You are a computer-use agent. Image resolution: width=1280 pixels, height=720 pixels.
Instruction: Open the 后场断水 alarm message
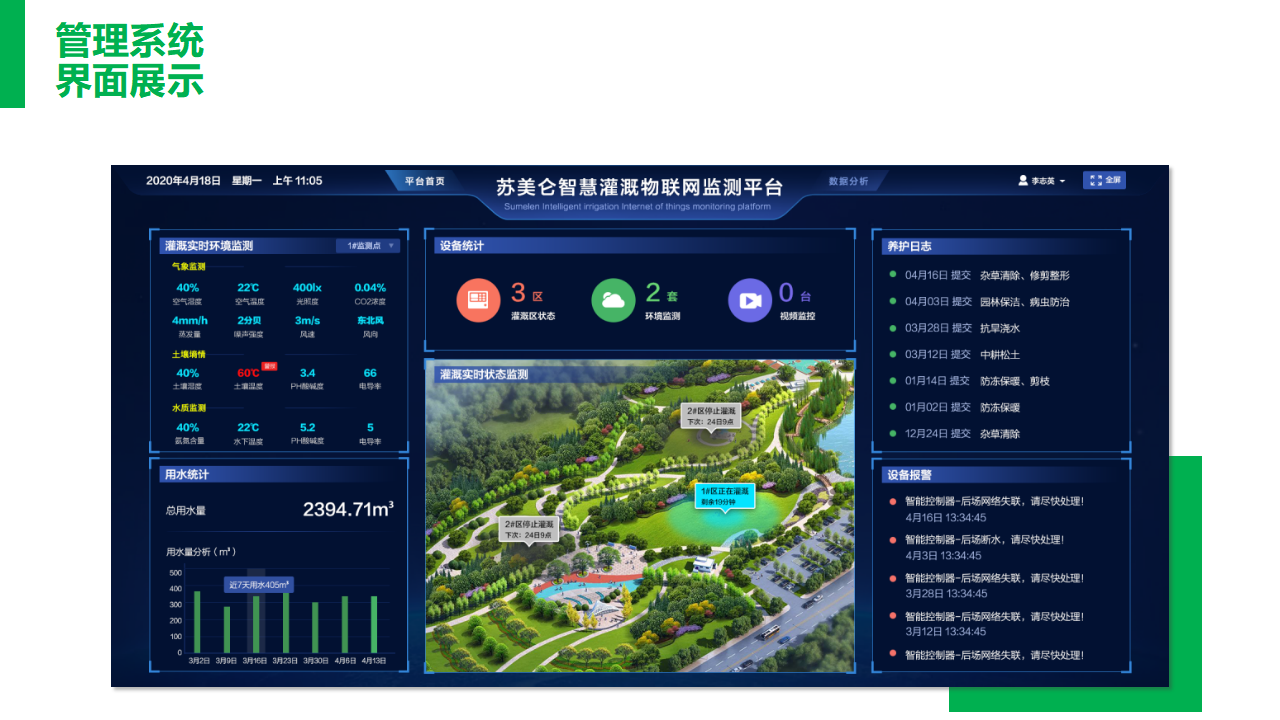984,539
